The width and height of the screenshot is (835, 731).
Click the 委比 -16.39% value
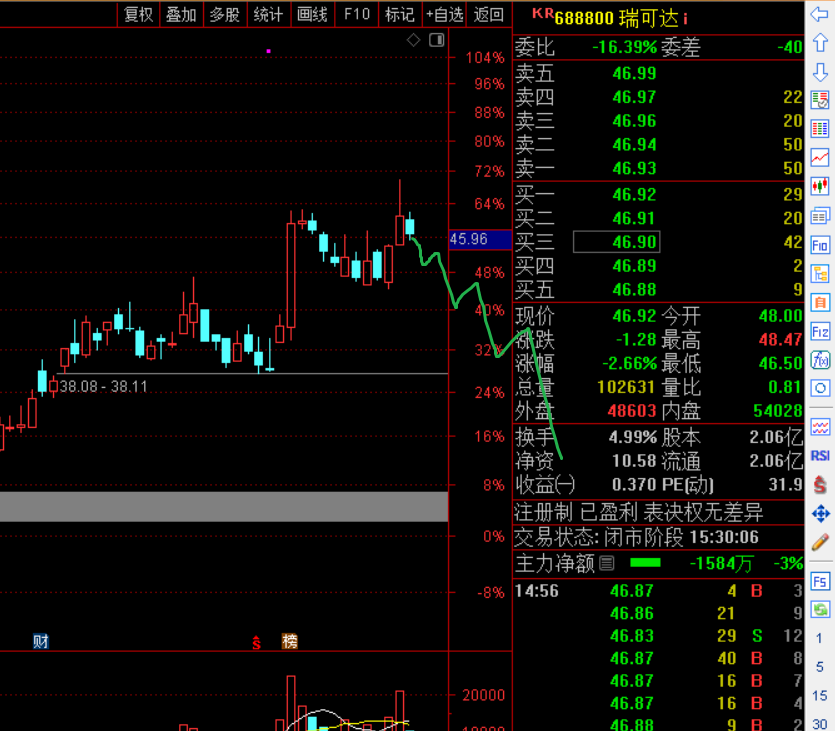point(624,47)
